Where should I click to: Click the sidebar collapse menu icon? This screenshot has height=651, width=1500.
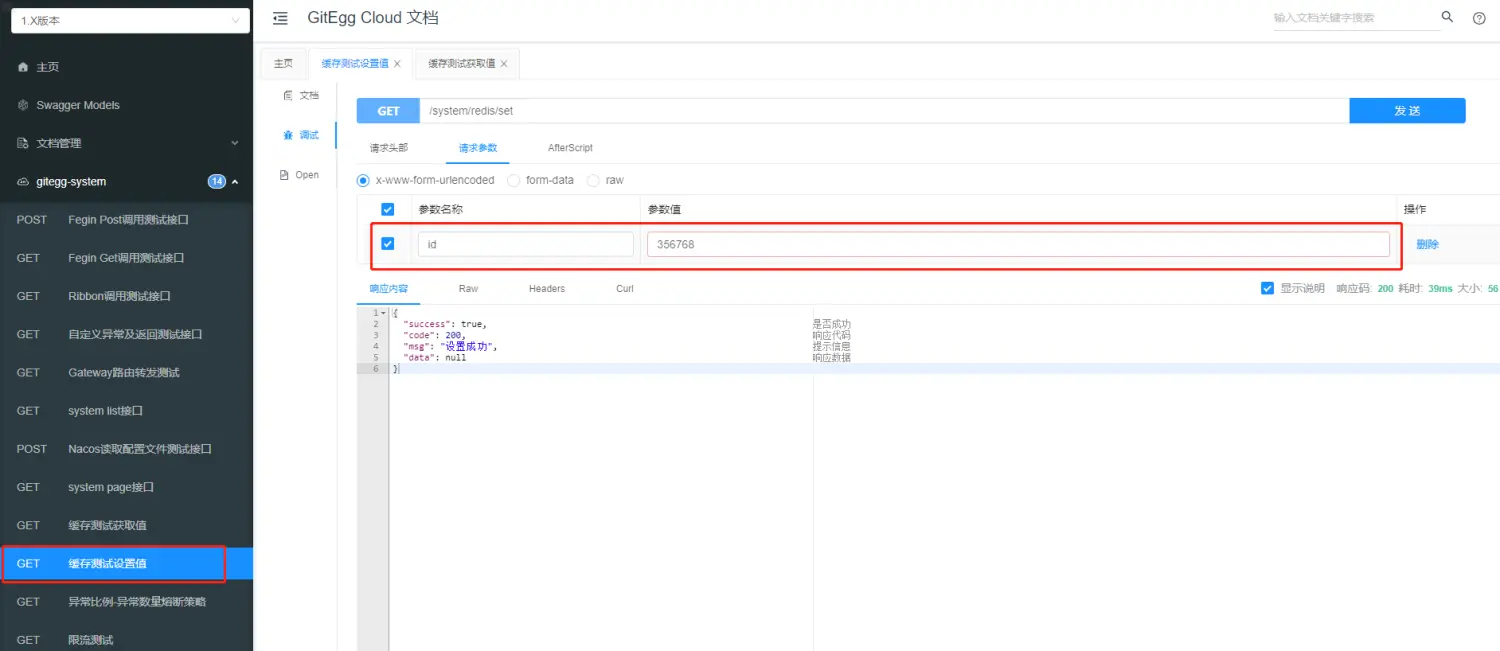280,18
